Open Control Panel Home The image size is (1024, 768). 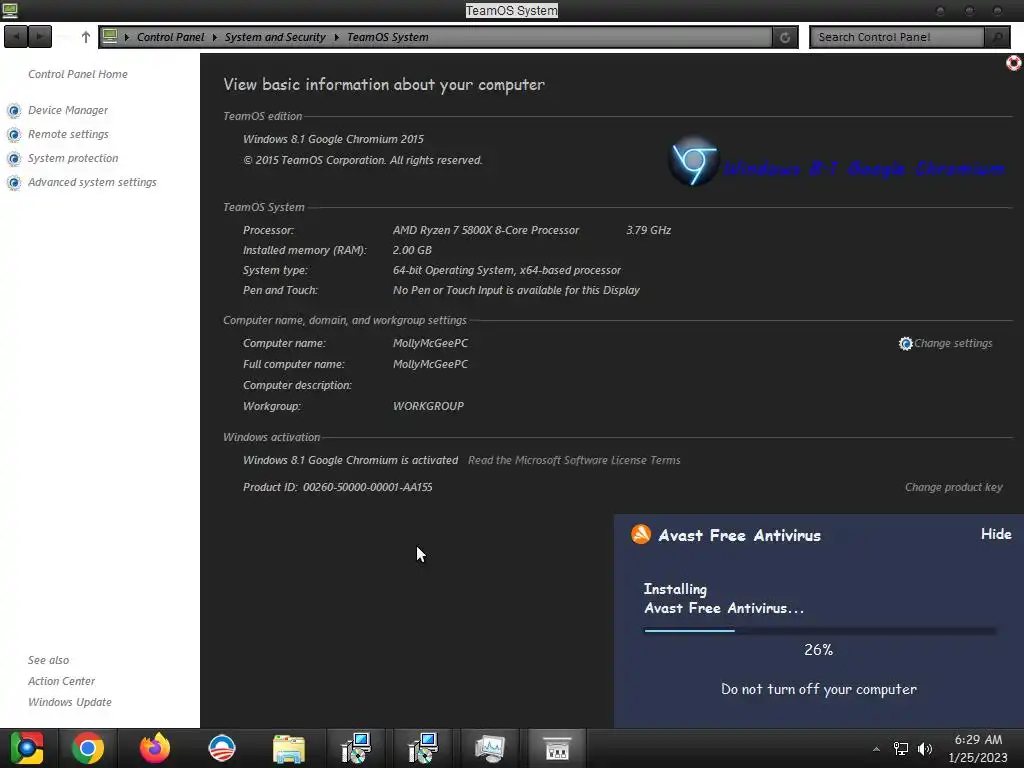[78, 74]
